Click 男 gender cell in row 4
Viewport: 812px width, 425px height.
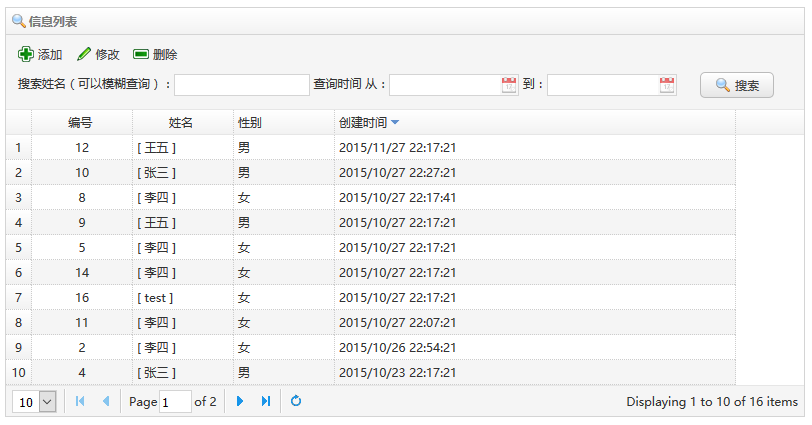pyautogui.click(x=284, y=223)
